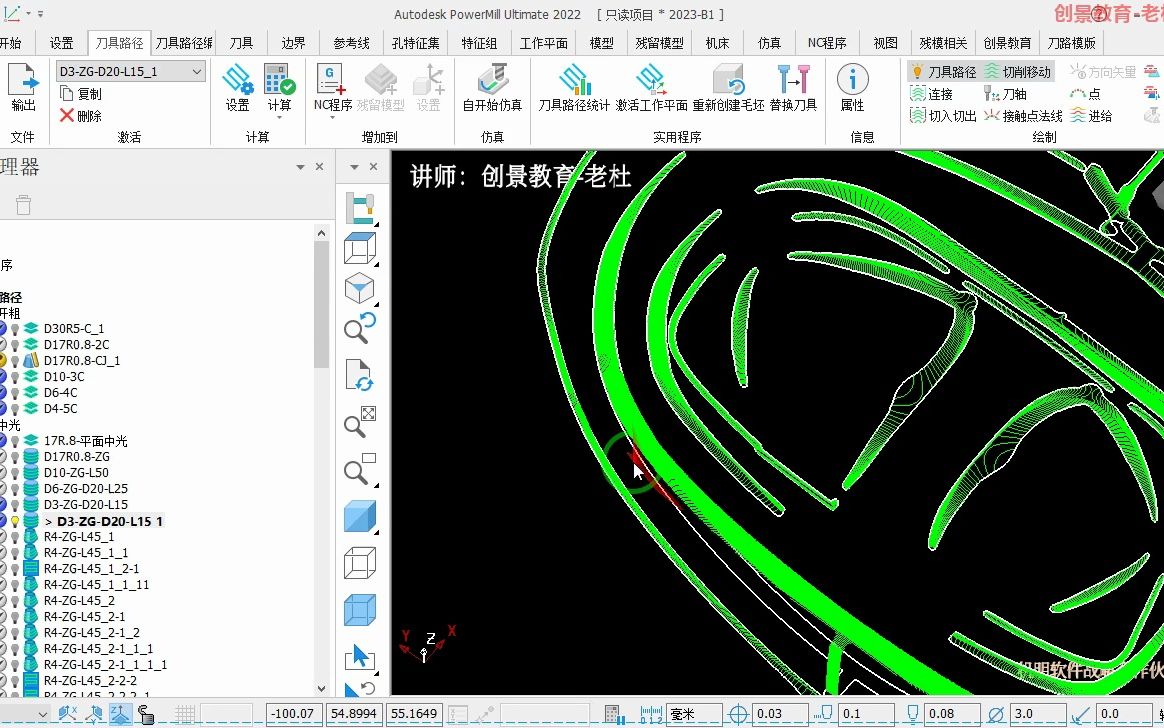Close the view toolbar panel

[x=373, y=167]
